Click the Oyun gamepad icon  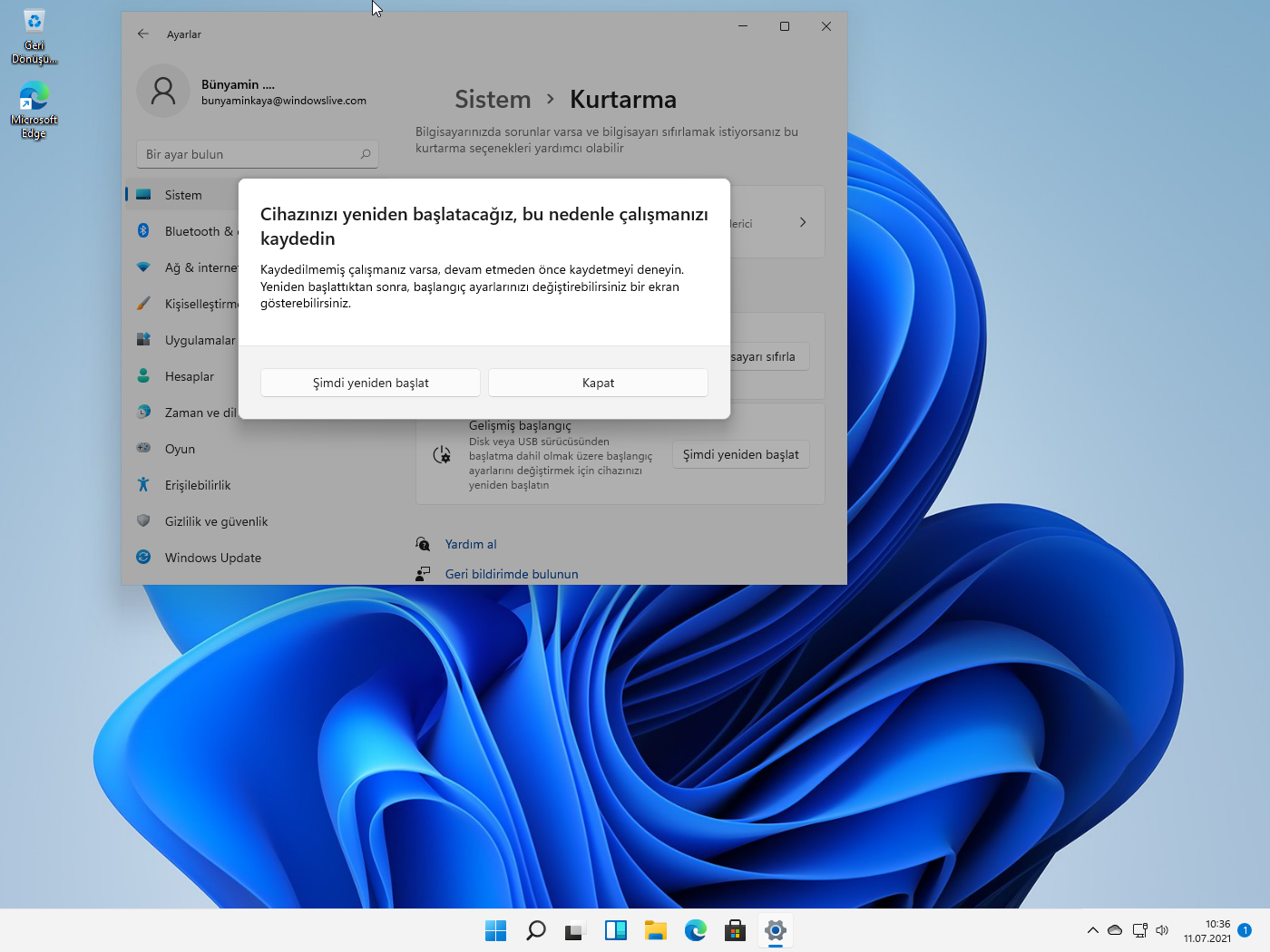143,447
